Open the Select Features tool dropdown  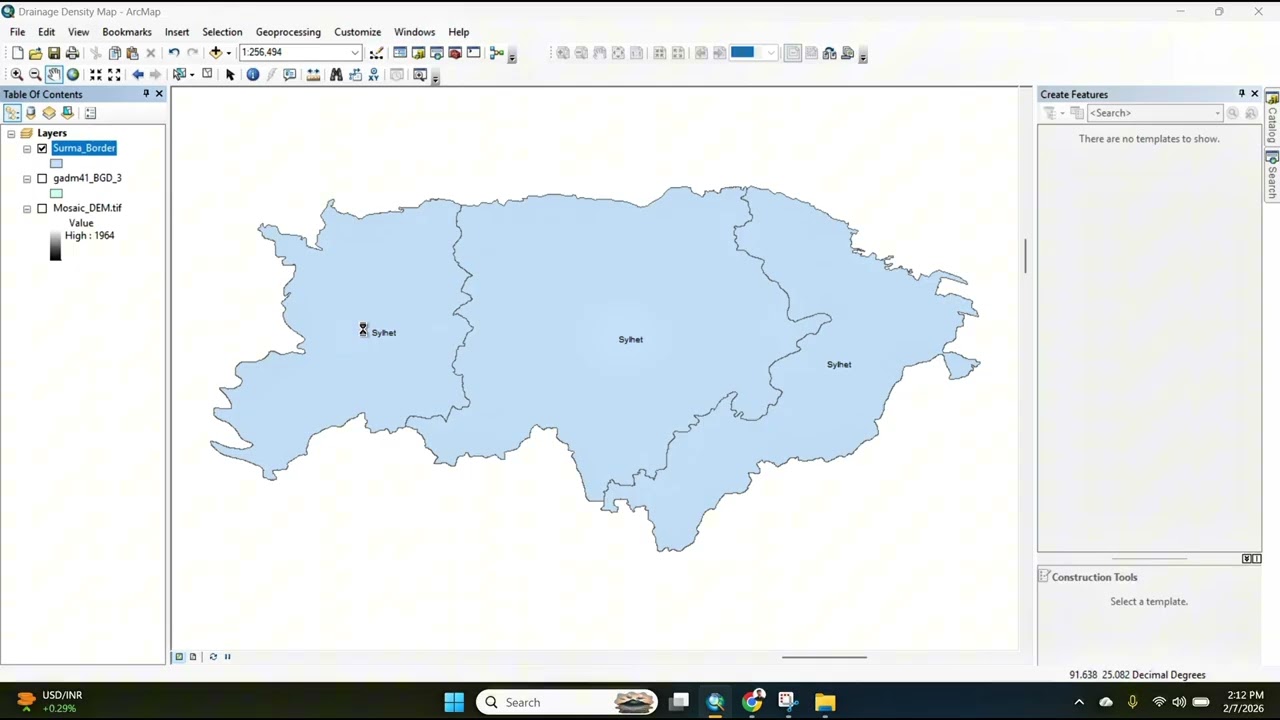pos(192,74)
